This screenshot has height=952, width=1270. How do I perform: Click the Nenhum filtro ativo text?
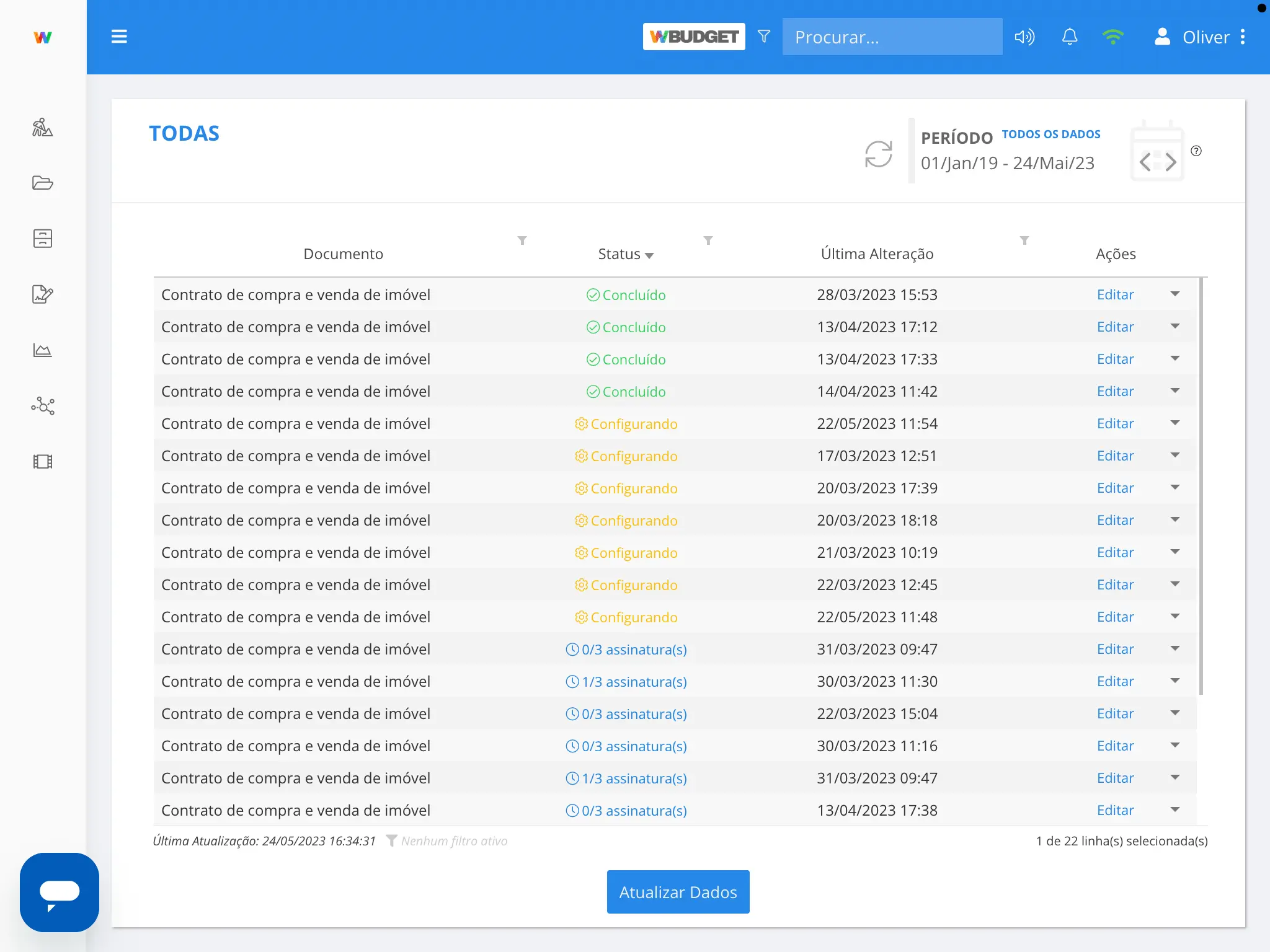pyautogui.click(x=454, y=841)
